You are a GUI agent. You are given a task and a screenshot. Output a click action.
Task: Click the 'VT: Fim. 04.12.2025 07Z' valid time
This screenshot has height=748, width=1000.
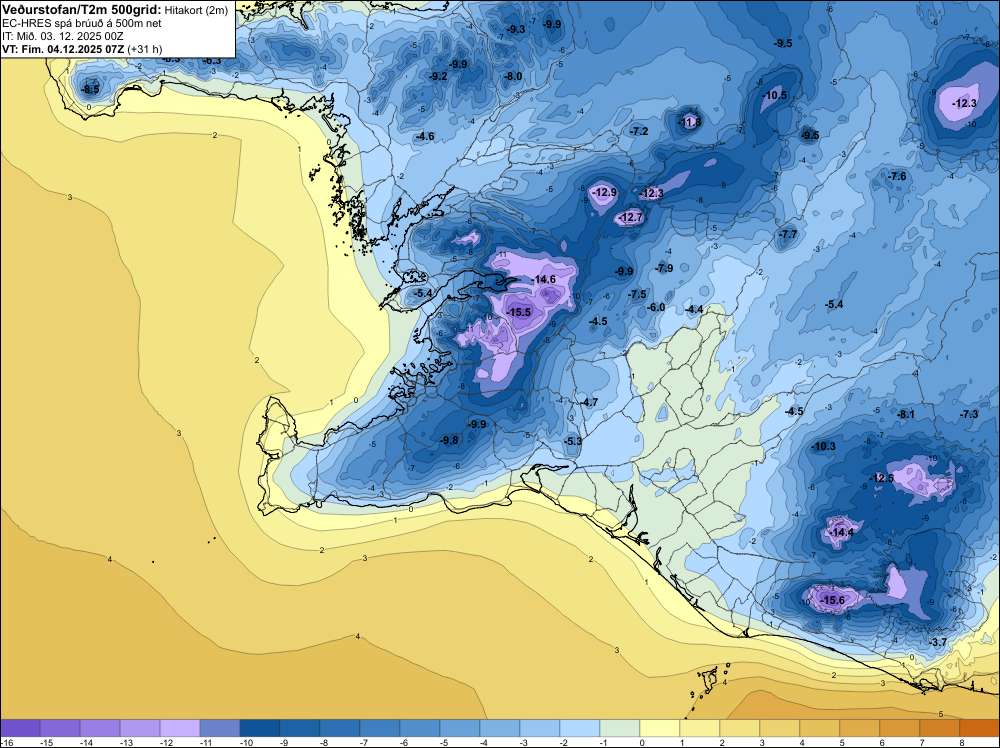pyautogui.click(x=63, y=49)
